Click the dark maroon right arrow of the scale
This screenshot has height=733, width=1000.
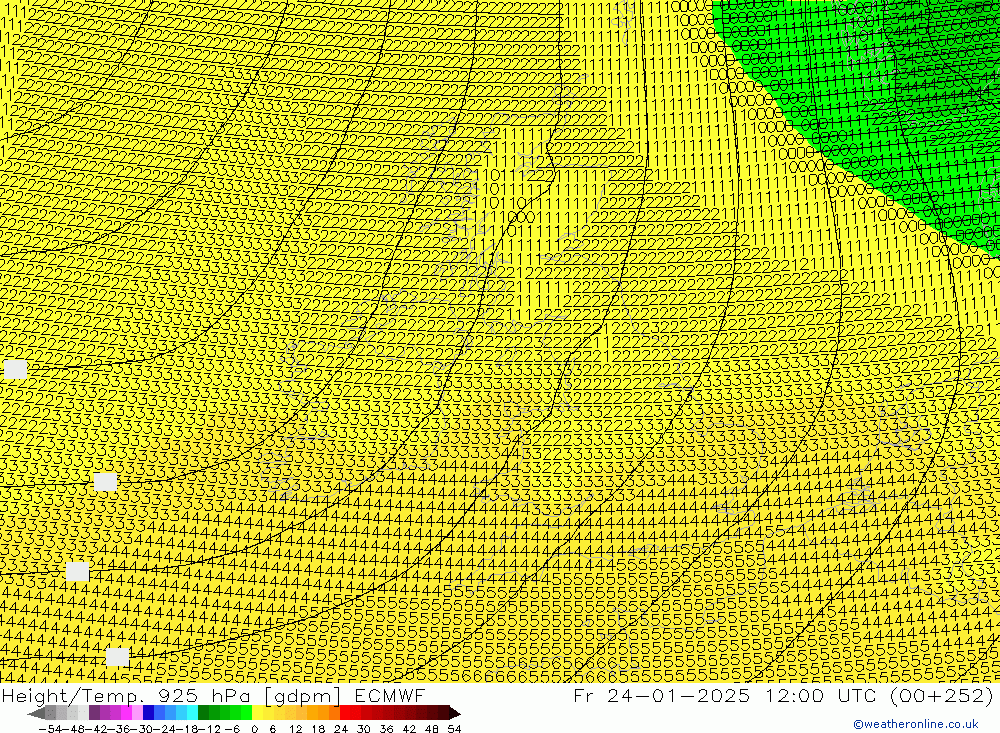(455, 713)
